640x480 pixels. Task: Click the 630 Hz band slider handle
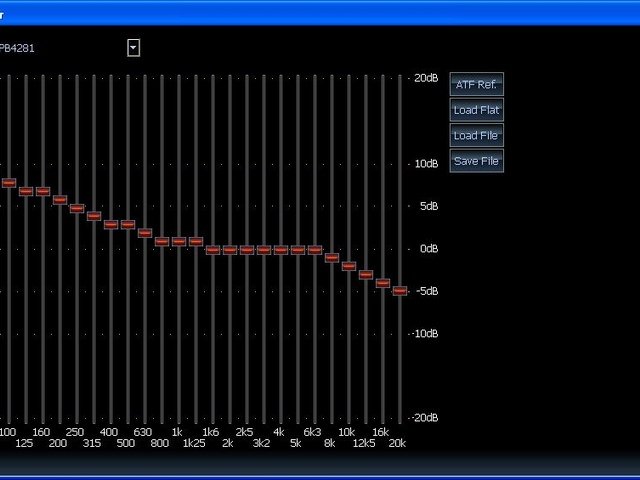(145, 233)
